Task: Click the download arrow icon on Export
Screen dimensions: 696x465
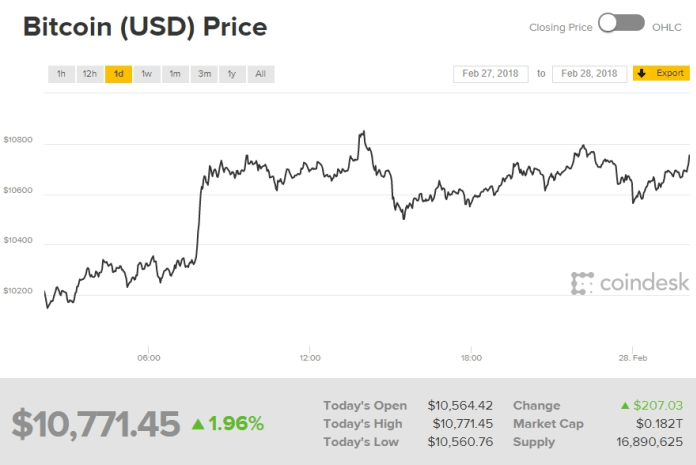Action: point(642,74)
